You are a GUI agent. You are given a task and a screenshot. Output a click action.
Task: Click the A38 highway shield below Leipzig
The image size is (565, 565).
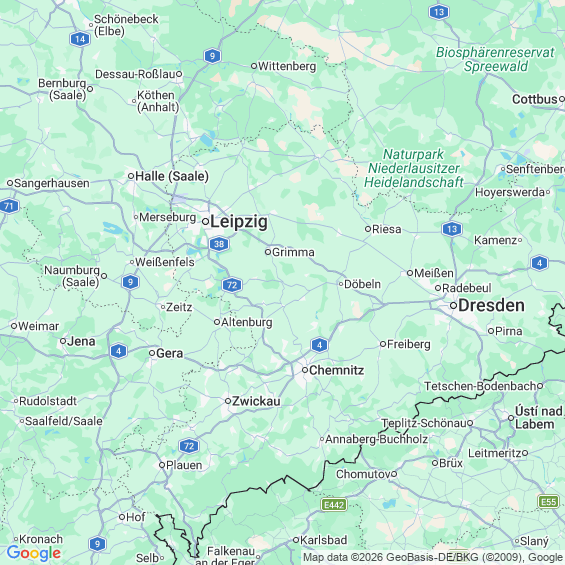pyautogui.click(x=219, y=244)
